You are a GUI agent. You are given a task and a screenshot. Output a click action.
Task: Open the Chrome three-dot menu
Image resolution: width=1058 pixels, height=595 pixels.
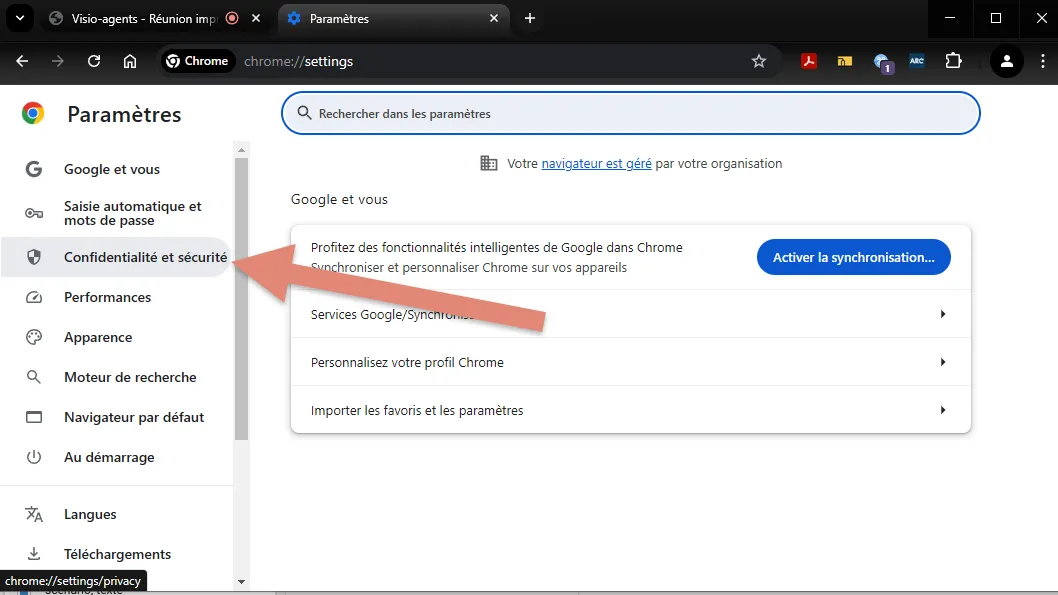[1042, 61]
